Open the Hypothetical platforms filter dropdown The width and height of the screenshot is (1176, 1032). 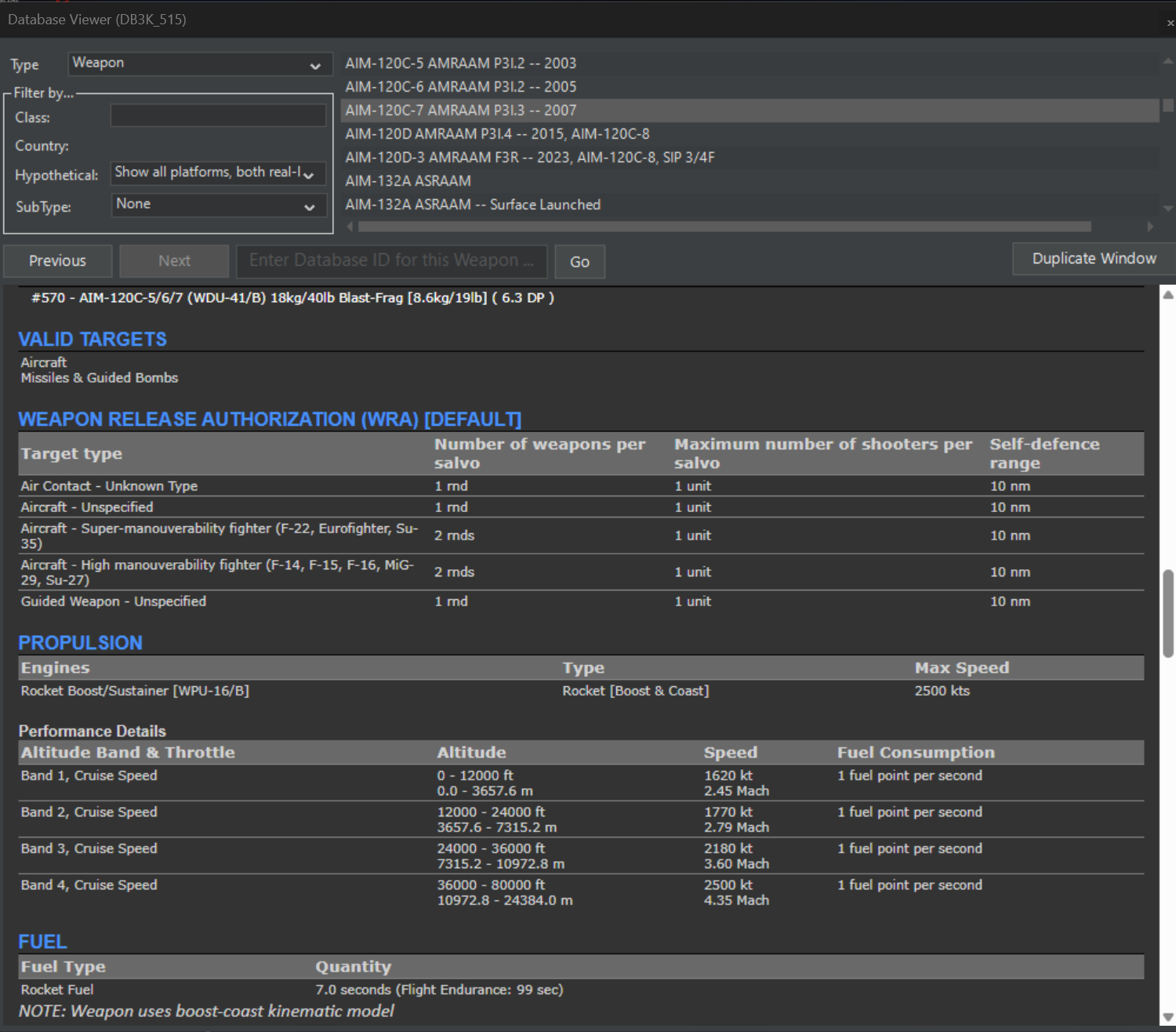(218, 173)
